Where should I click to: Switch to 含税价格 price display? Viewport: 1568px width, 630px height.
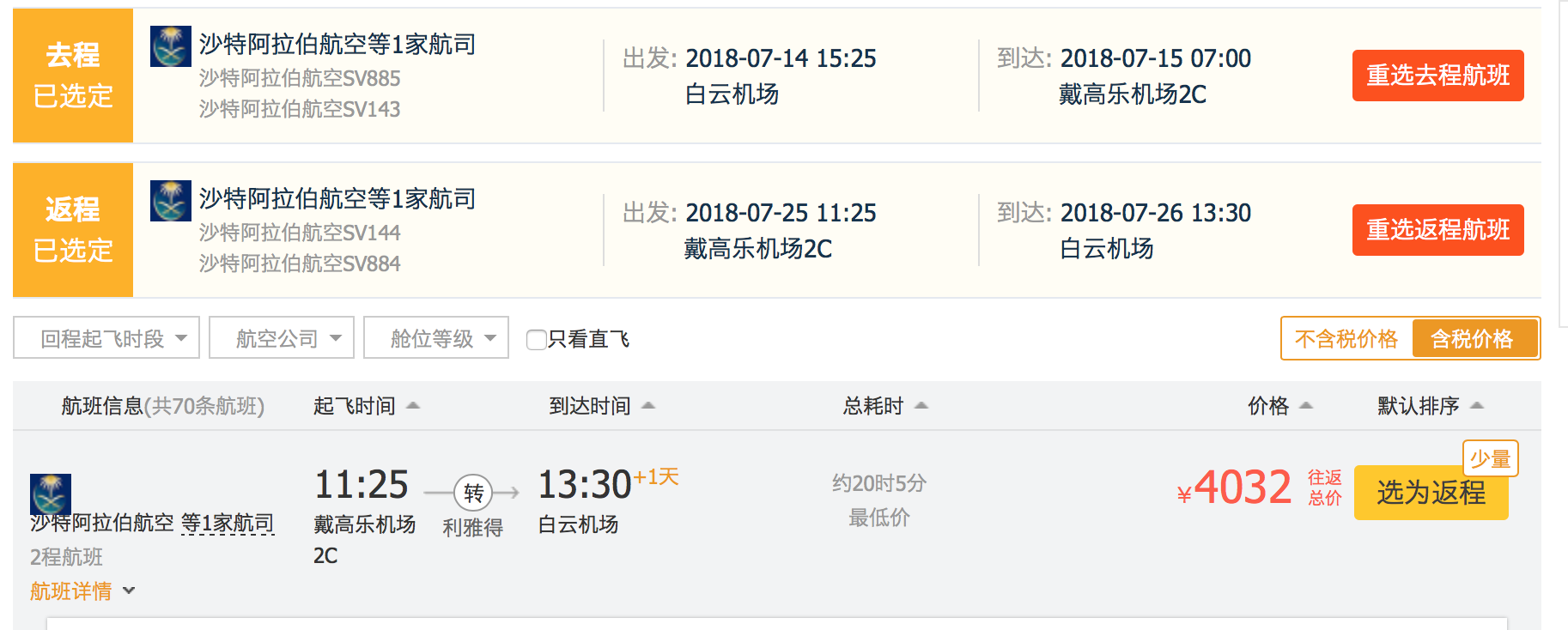click(x=1472, y=339)
